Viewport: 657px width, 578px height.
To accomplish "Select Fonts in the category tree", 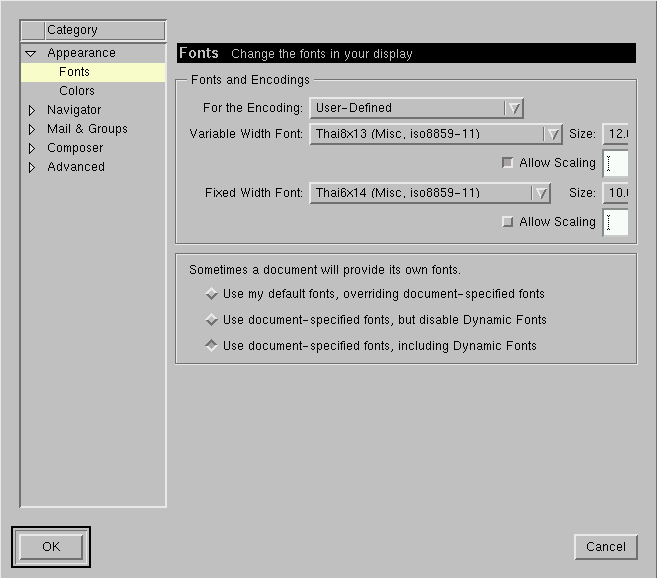I will [x=74, y=72].
